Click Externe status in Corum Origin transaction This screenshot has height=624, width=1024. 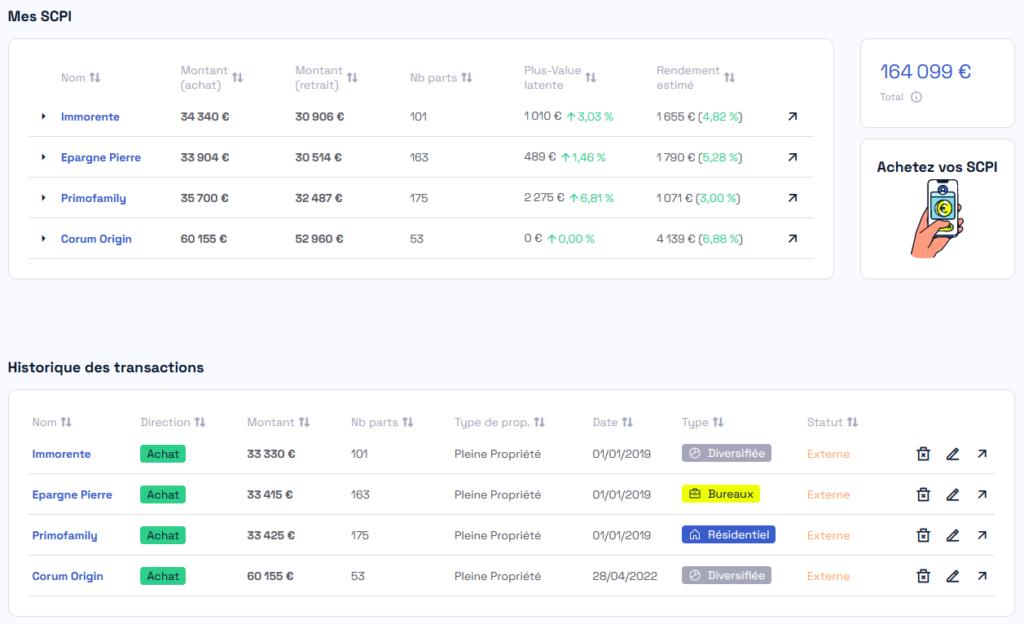coord(828,576)
